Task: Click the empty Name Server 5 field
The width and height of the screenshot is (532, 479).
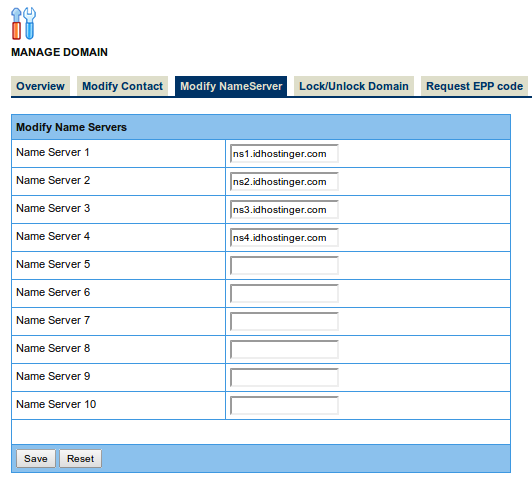Action: (x=284, y=266)
